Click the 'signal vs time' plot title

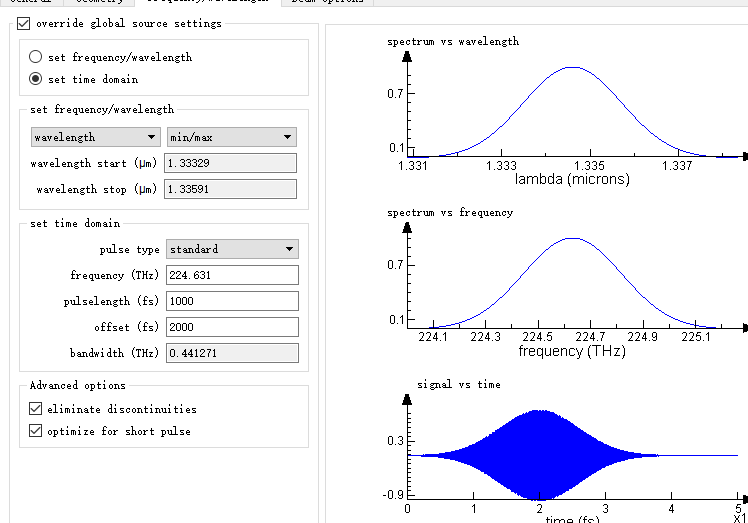click(x=459, y=384)
